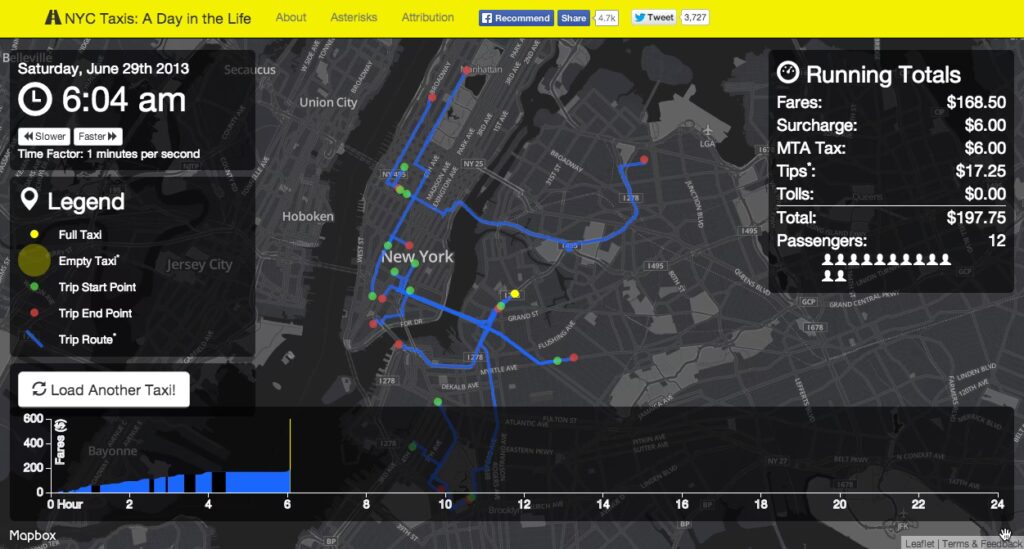Click the Facebook Recommend button
This screenshot has width=1024, height=549.
tap(516, 18)
